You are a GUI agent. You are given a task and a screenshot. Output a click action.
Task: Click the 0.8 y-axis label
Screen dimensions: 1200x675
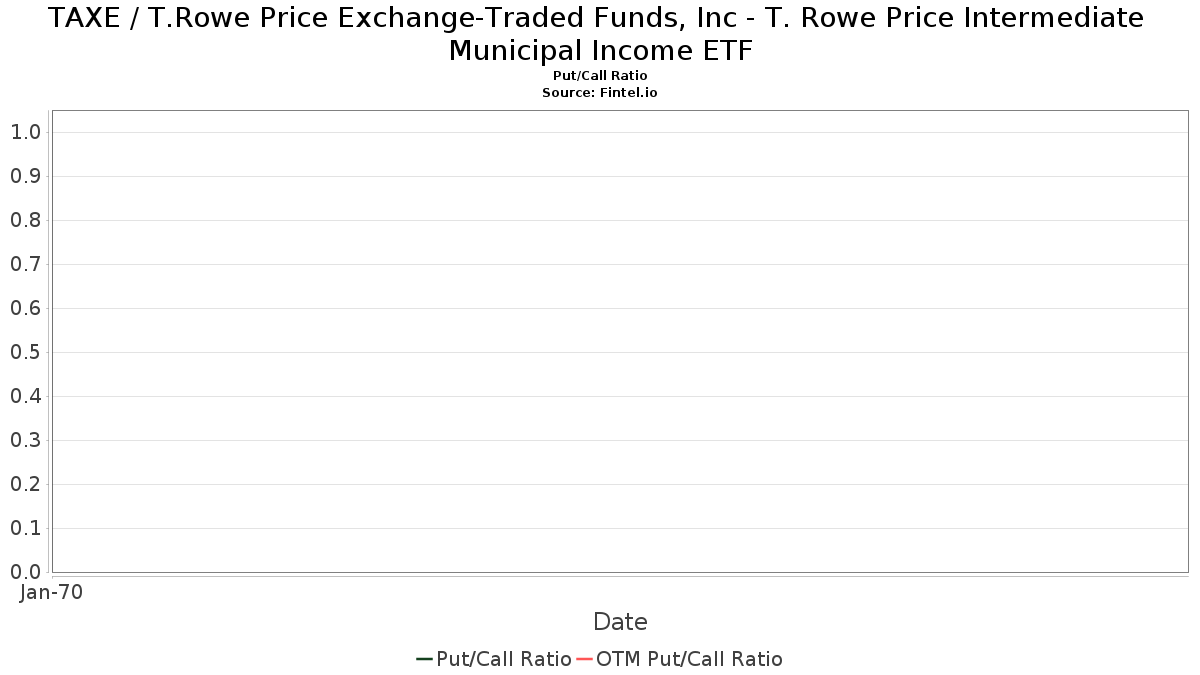pyautogui.click(x=26, y=220)
